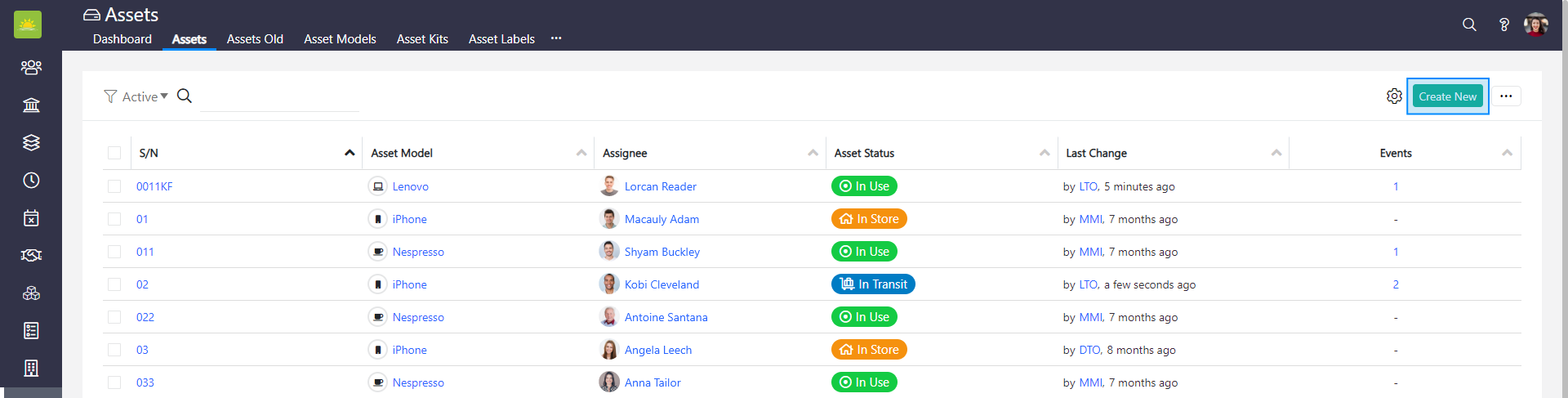This screenshot has width=1568, height=398.
Task: Click the bank building sidebar icon
Action: pos(31,105)
